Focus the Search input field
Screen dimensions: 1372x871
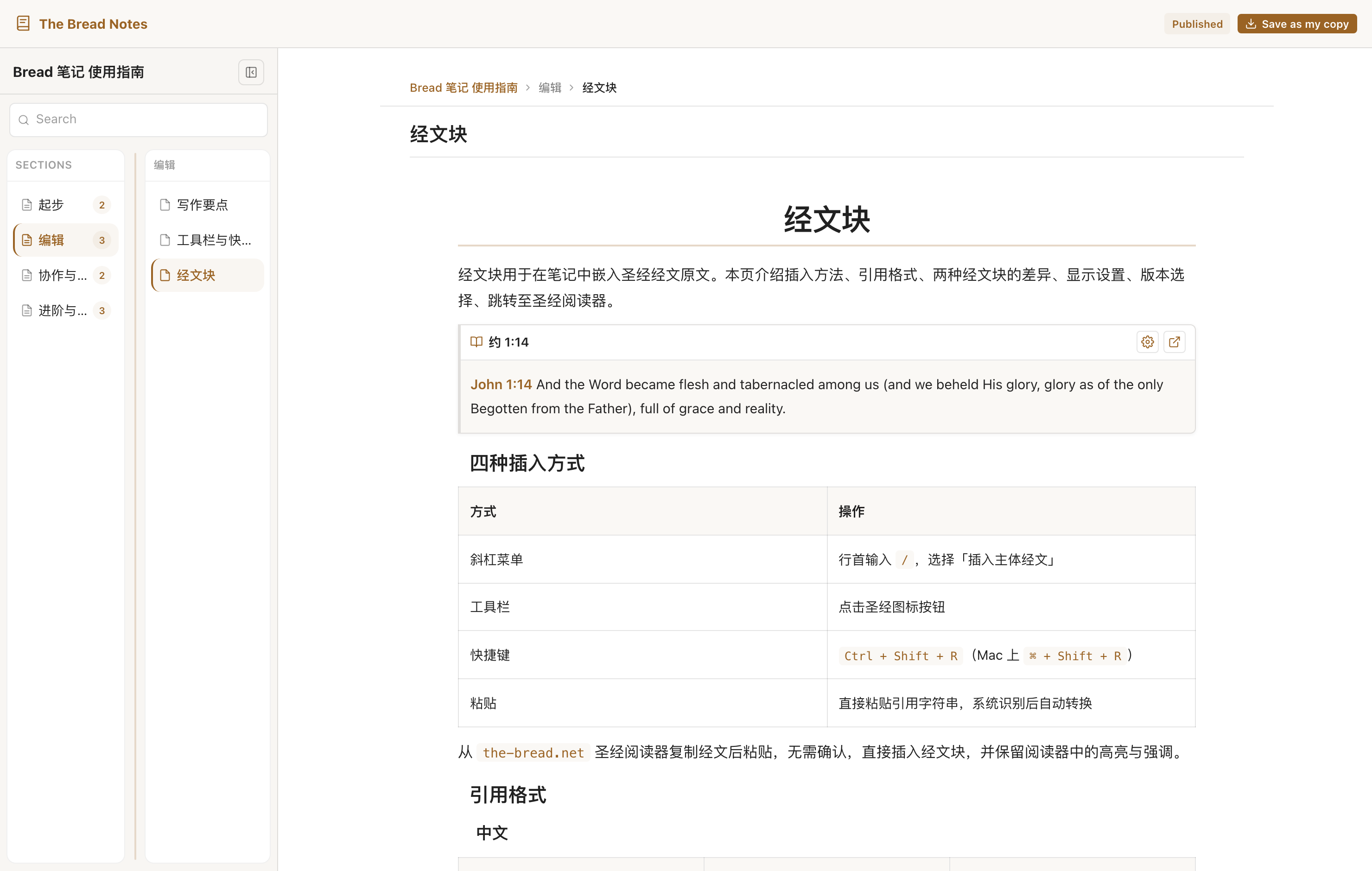139,120
